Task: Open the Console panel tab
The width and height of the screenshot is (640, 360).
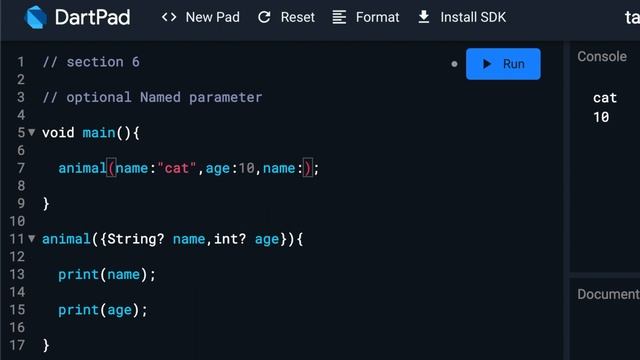Action: [x=602, y=56]
